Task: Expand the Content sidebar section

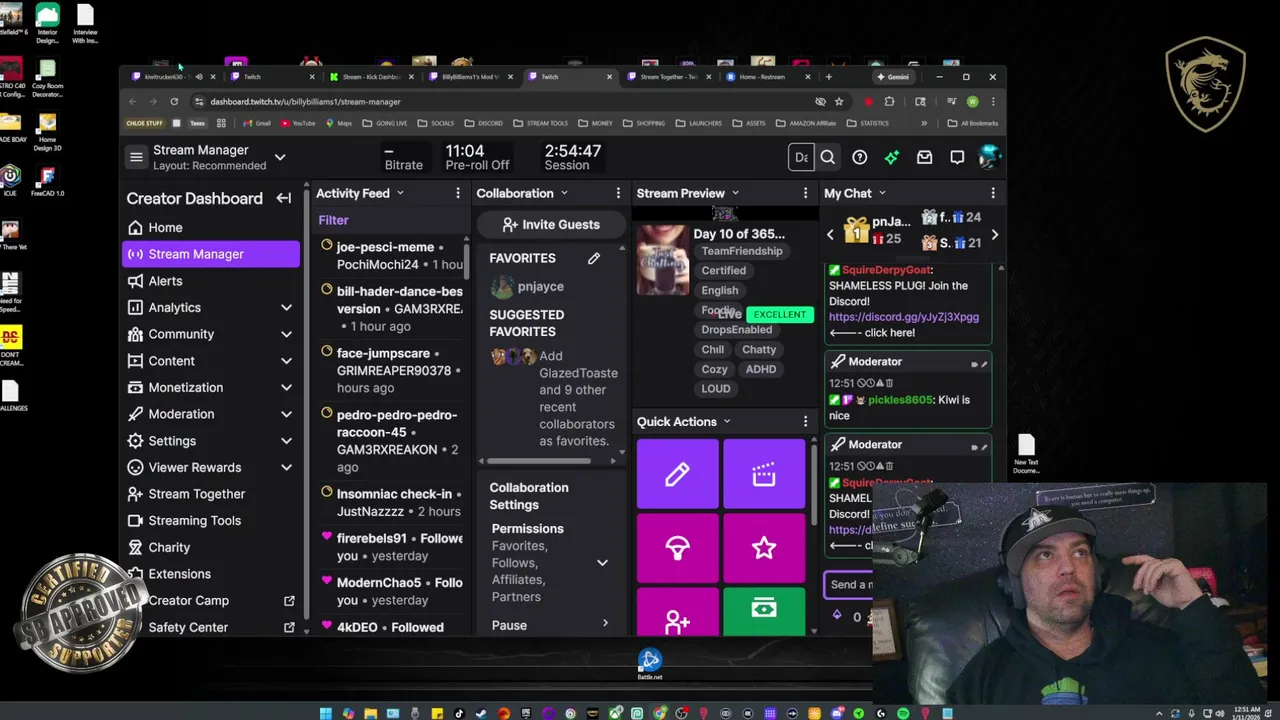Action: pyautogui.click(x=286, y=361)
